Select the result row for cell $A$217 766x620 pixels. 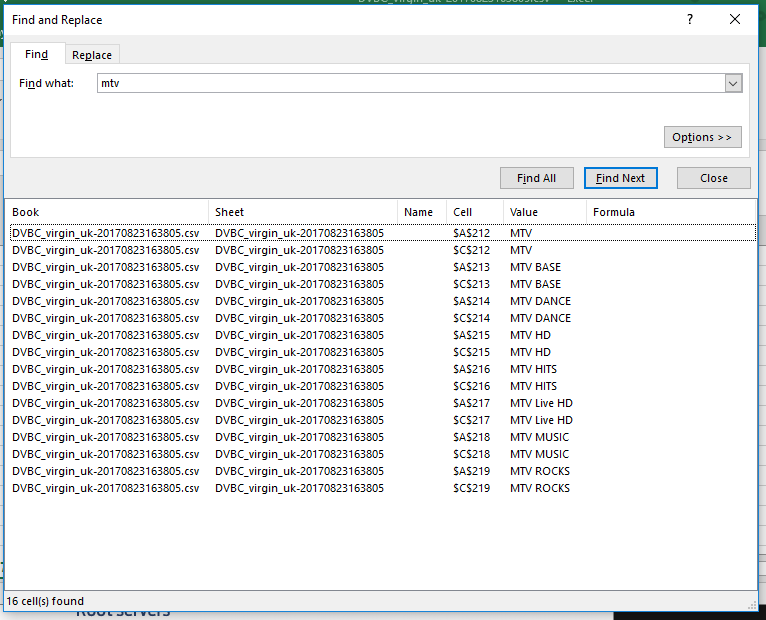383,403
